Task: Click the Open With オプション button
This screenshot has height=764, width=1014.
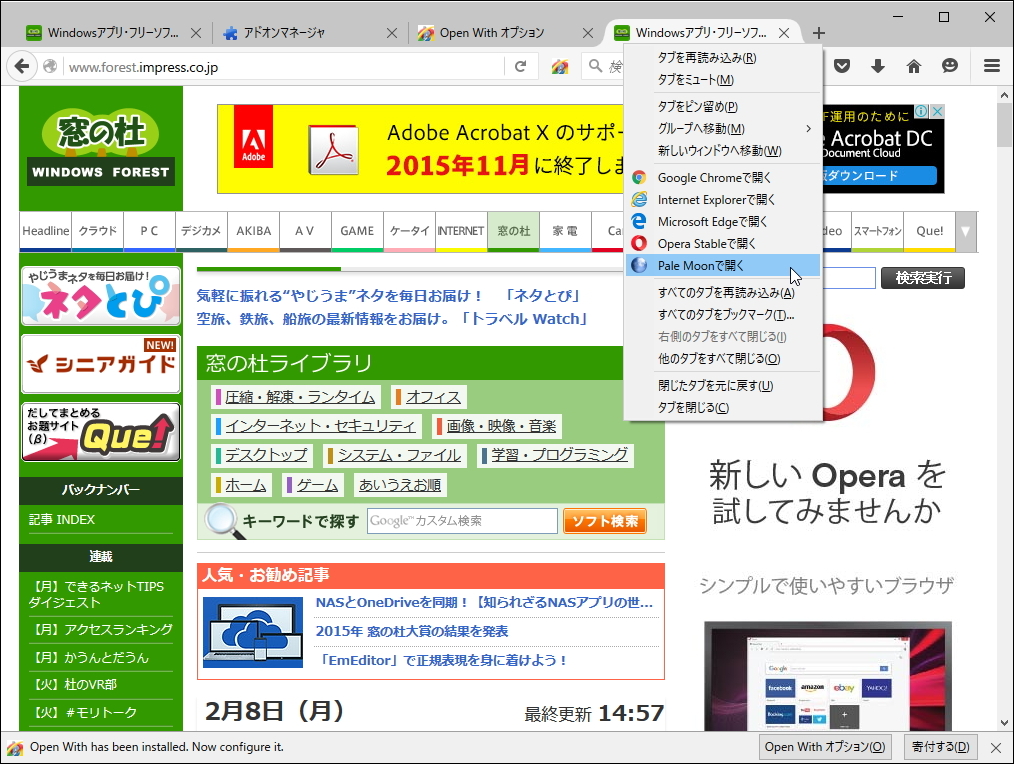Action: click(824, 747)
